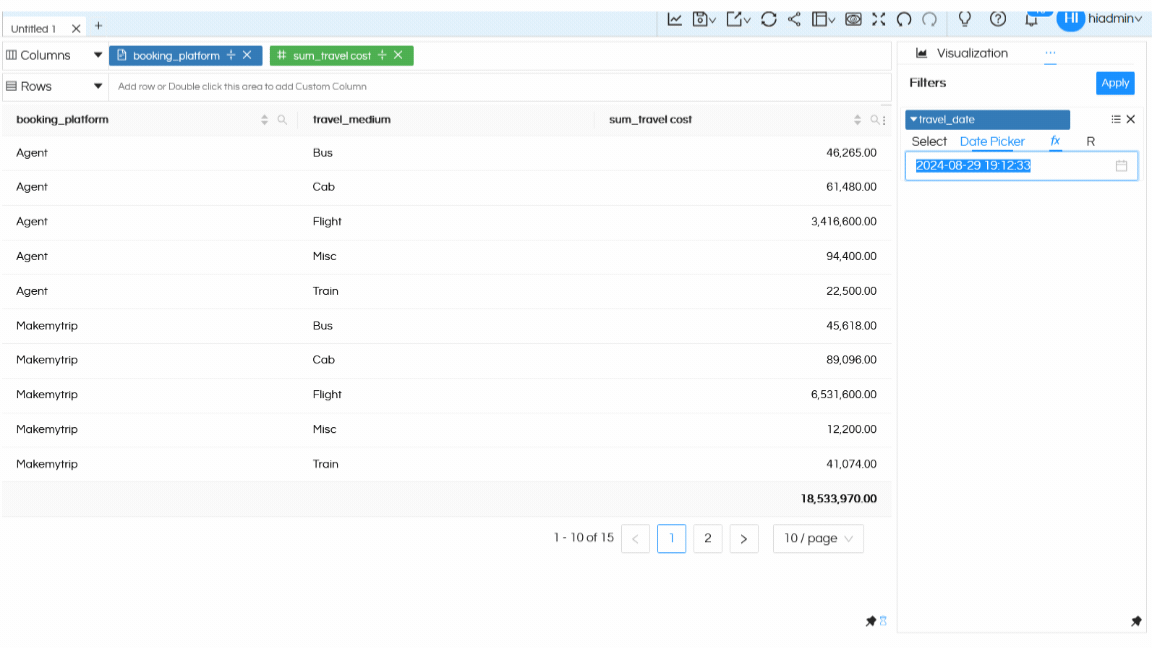Apply the filters
Viewport: 1152px width, 648px height.
point(1115,83)
